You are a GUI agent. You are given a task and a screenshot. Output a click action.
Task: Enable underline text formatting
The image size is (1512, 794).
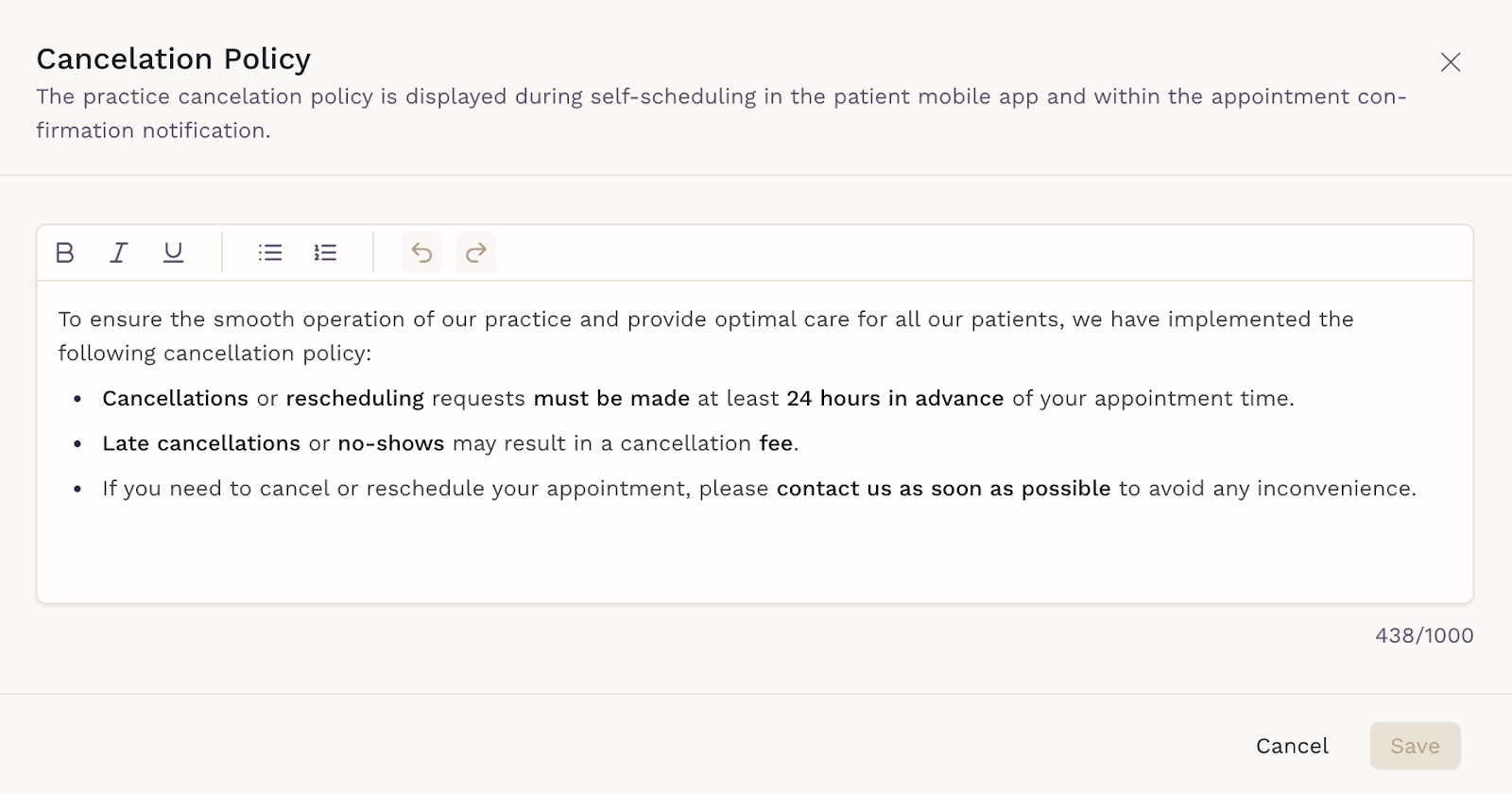click(173, 252)
